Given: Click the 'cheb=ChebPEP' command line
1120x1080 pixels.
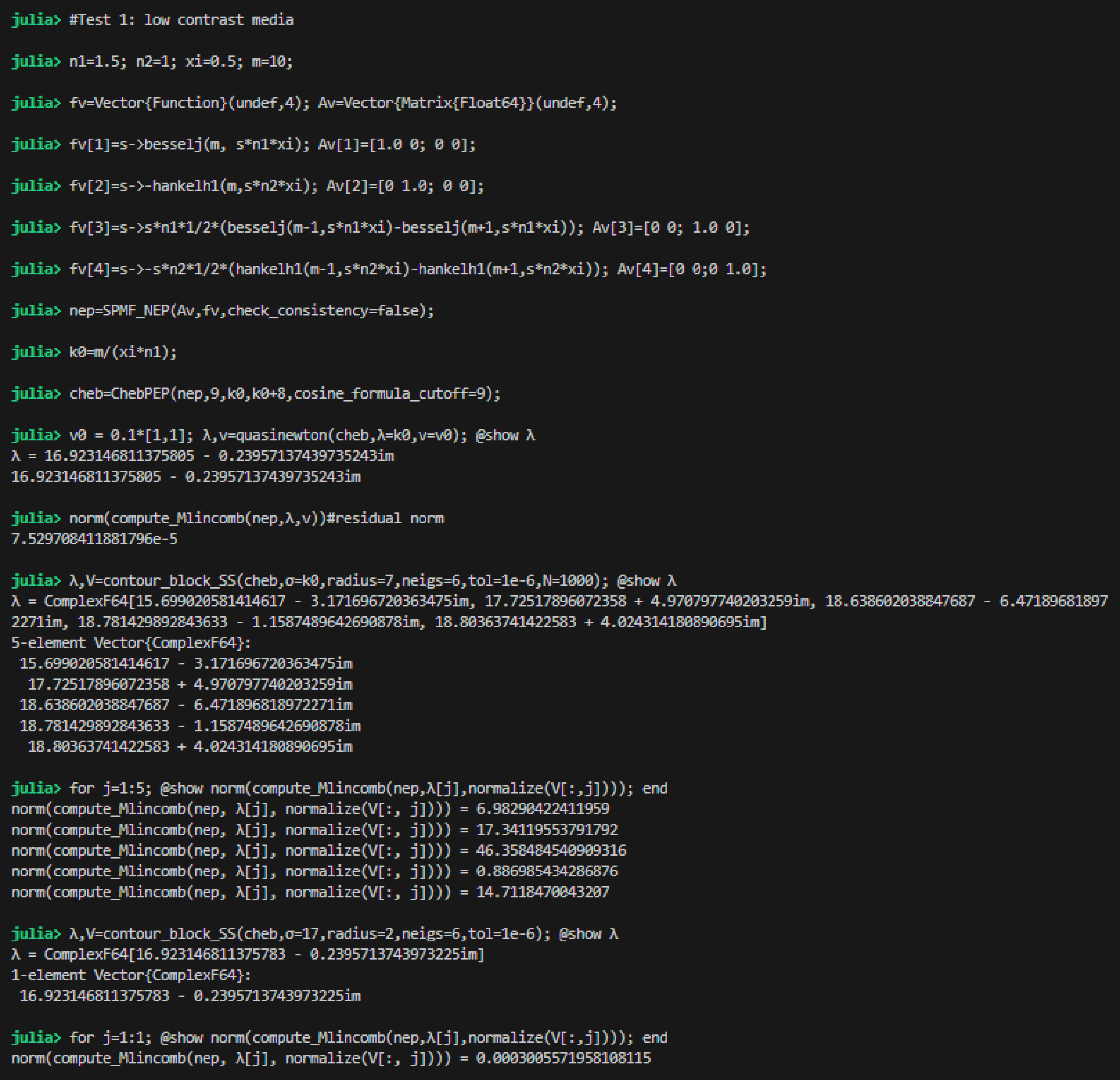Looking at the screenshot, I should click(284, 394).
